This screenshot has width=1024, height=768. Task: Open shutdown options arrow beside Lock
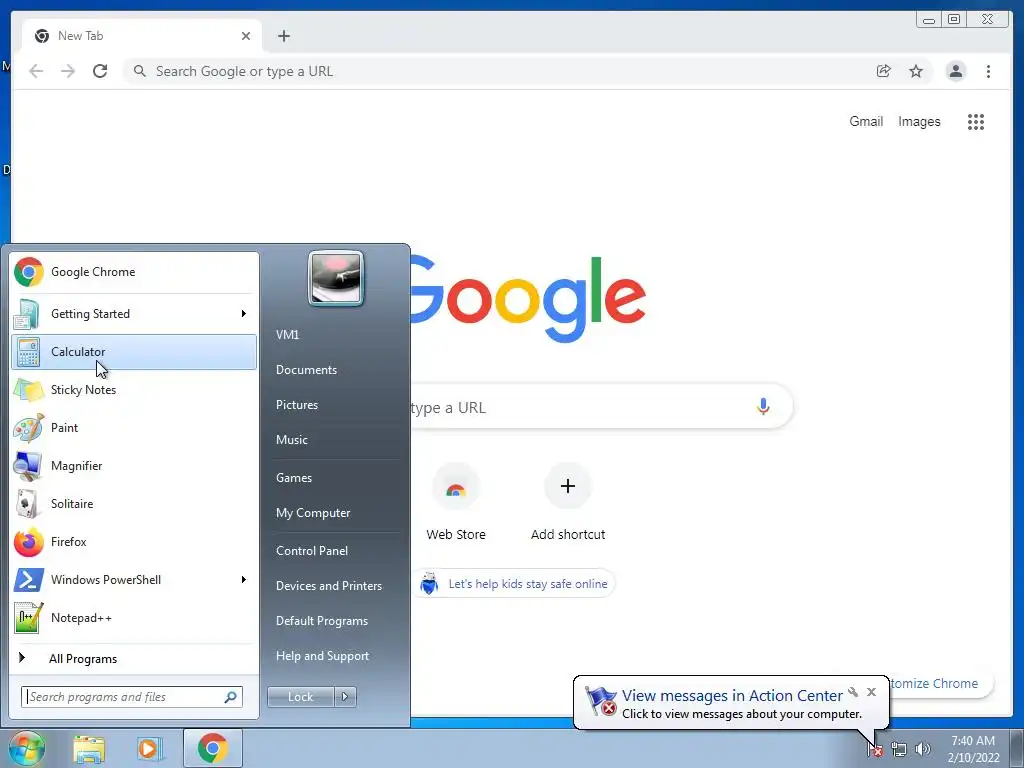(x=345, y=697)
